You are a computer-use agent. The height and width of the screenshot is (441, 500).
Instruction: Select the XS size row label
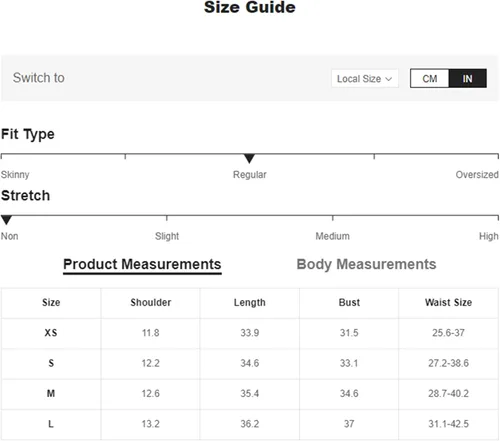pos(51,333)
